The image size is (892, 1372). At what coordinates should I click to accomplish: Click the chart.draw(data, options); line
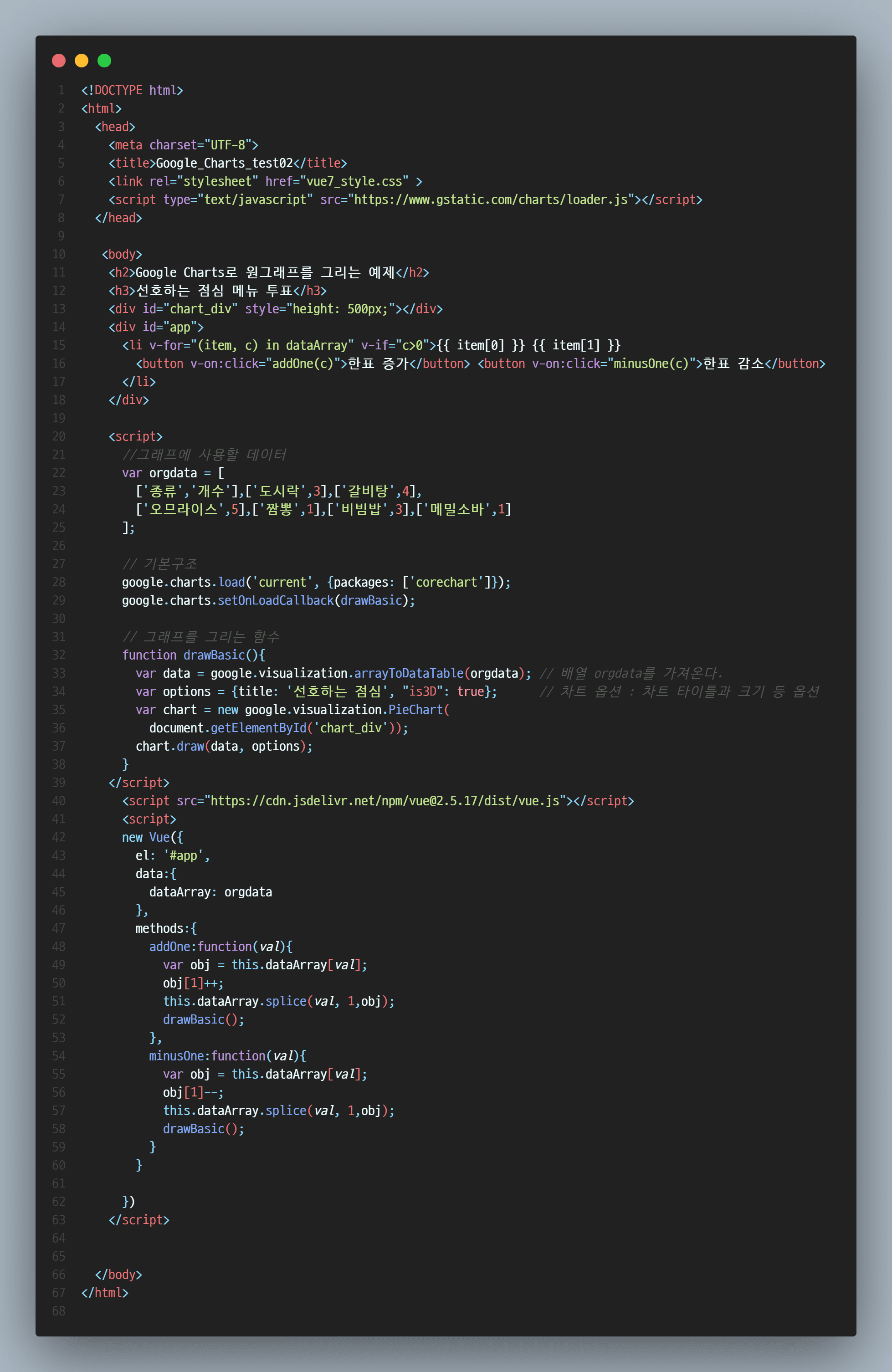point(224,747)
